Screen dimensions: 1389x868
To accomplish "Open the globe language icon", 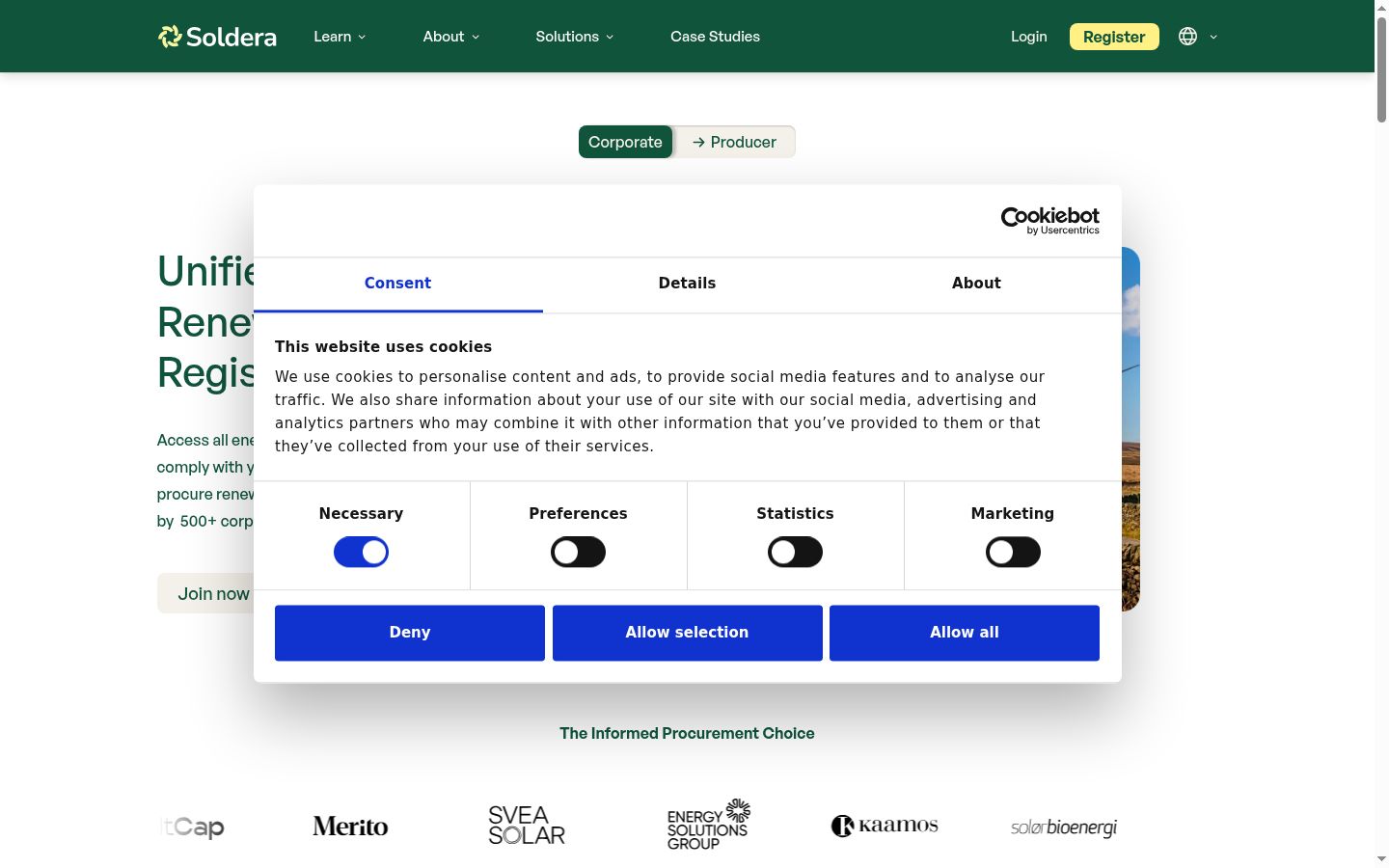I will 1187,37.
